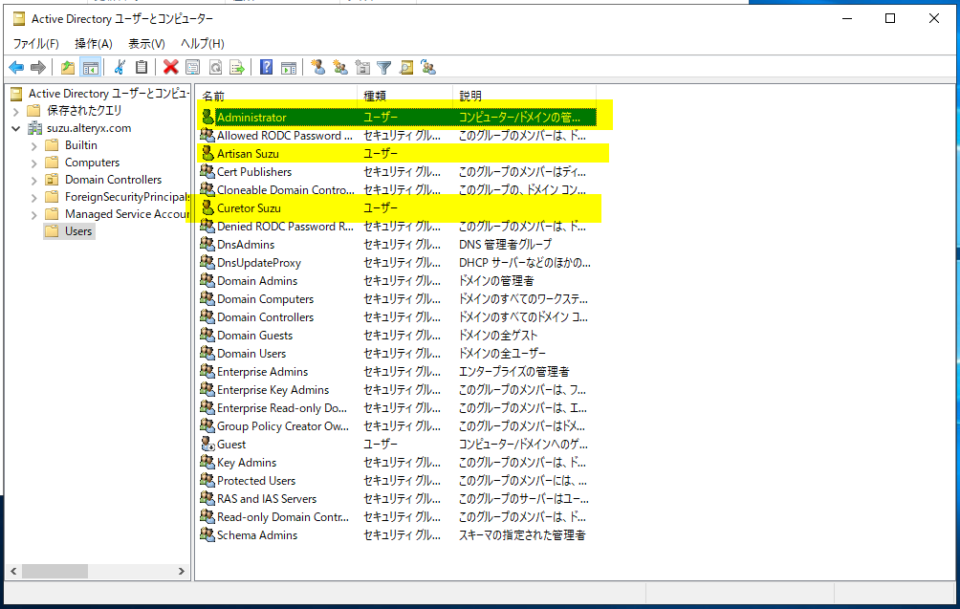Click the Forward navigation arrow
This screenshot has height=609, width=960.
pyautogui.click(x=37, y=67)
